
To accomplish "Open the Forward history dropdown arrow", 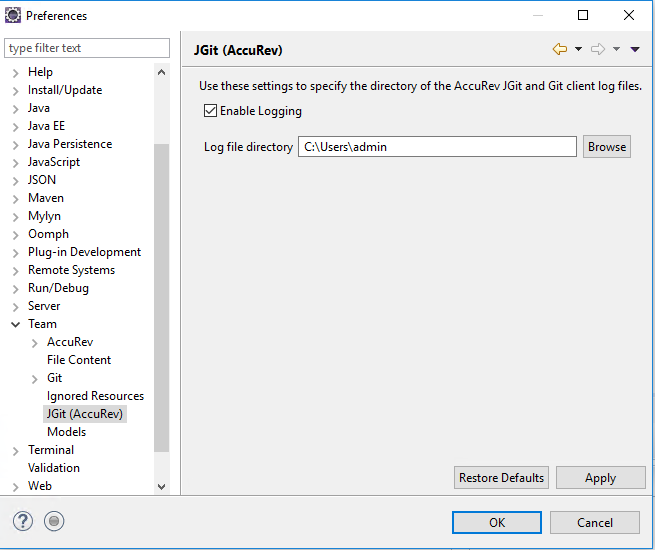I will pos(616,49).
